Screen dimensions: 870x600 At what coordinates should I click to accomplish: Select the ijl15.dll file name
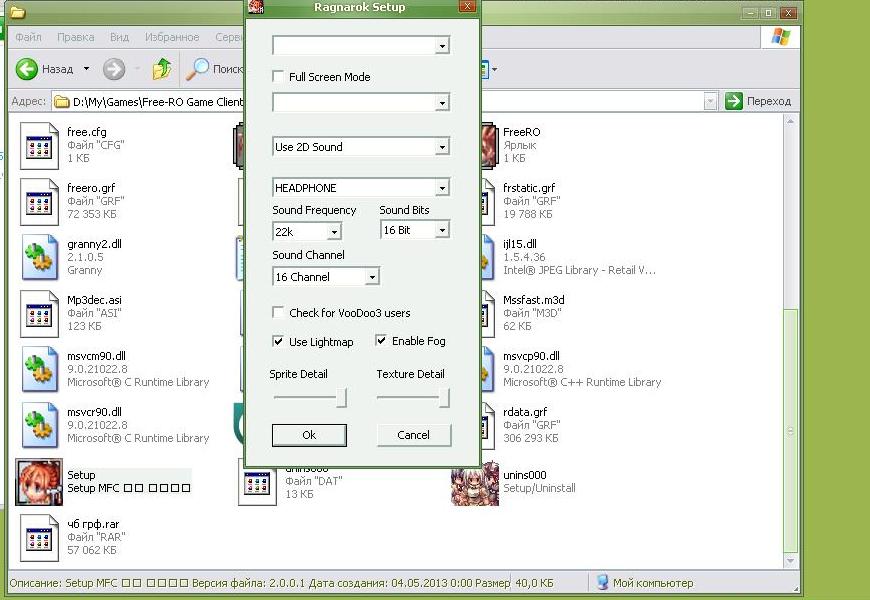520,244
